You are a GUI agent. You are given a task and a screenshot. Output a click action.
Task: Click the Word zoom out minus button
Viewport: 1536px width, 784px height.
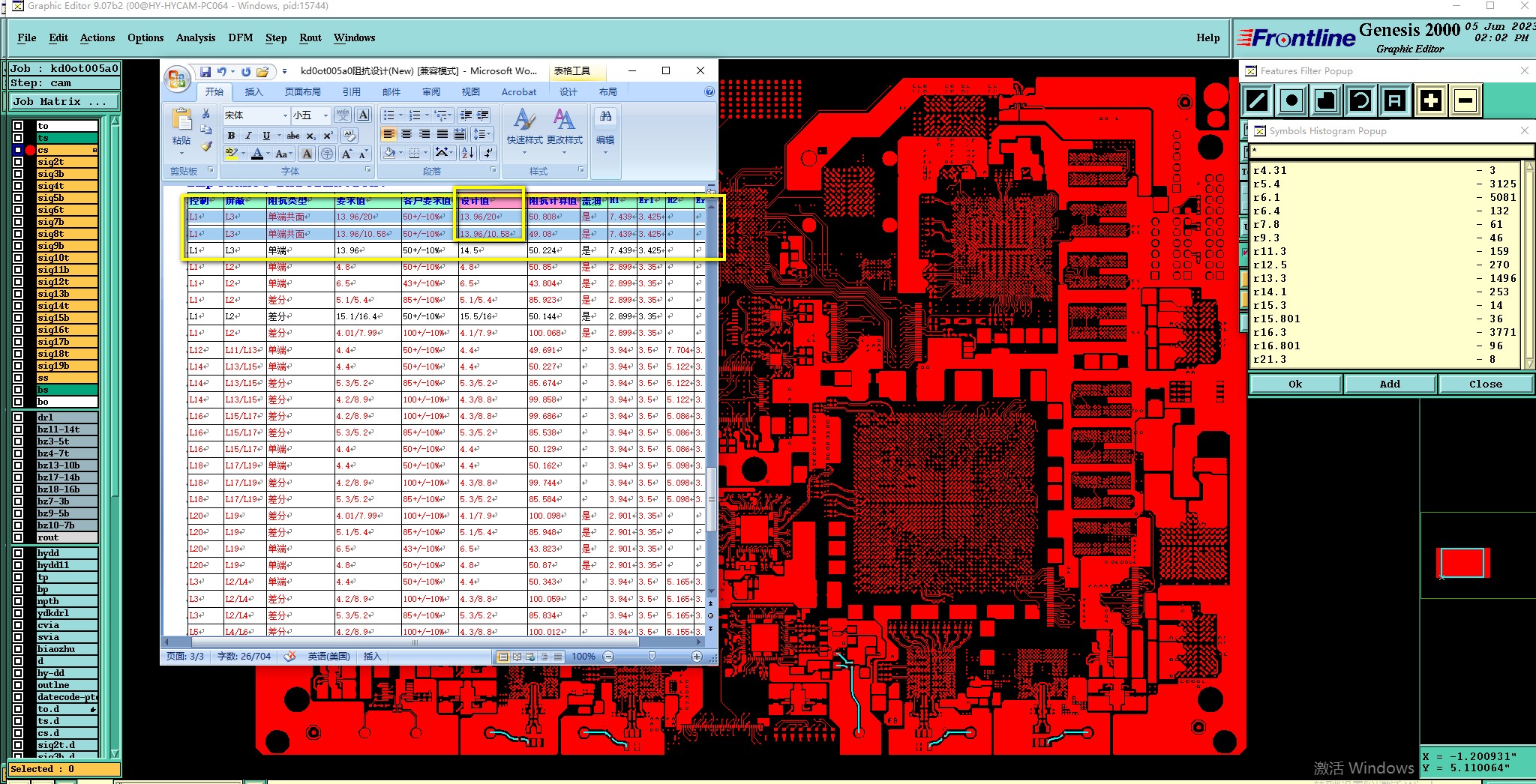pos(608,657)
